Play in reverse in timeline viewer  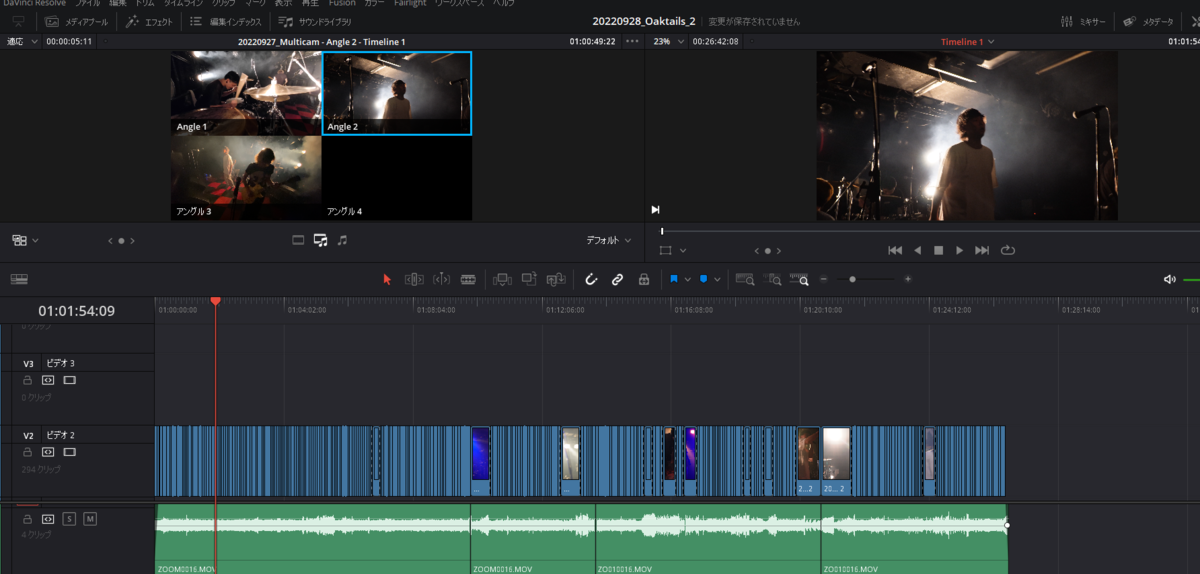pos(917,250)
